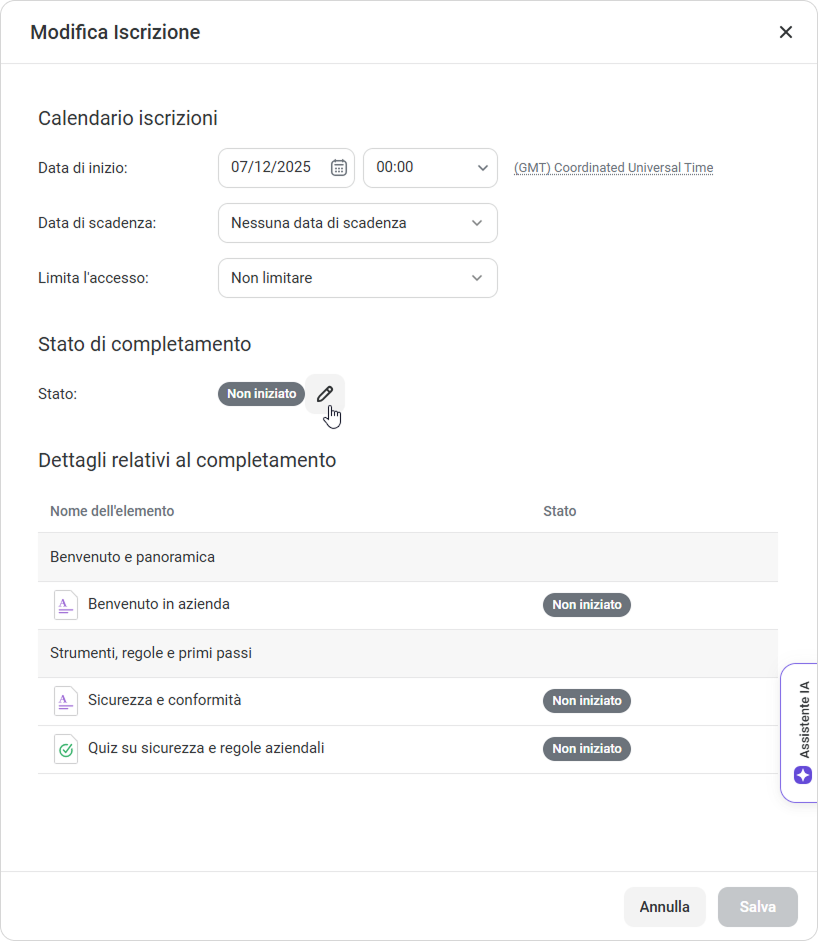Expand the Non limitare access dropdown
This screenshot has width=818, height=941.
(x=357, y=278)
